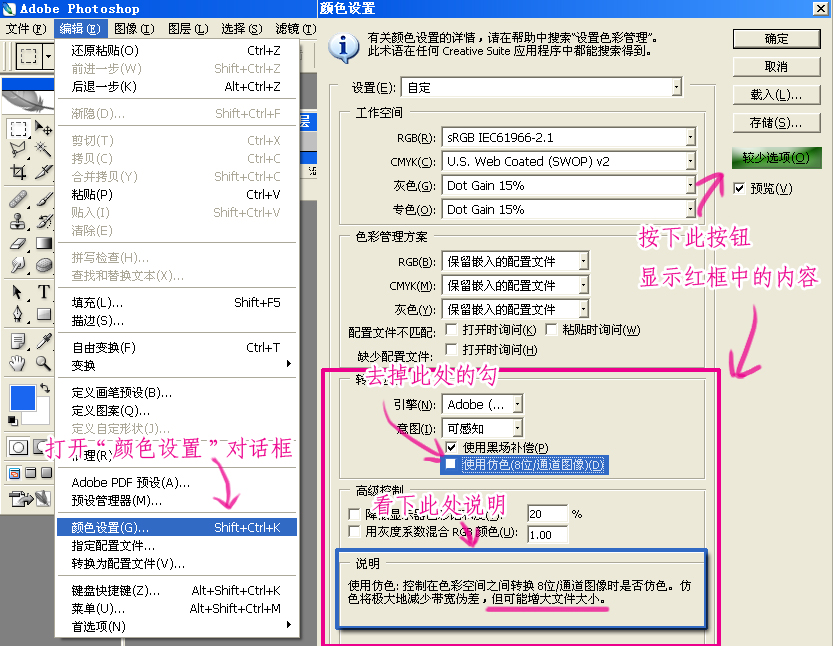
Task: Select the History Brush tool
Action: click(44, 221)
